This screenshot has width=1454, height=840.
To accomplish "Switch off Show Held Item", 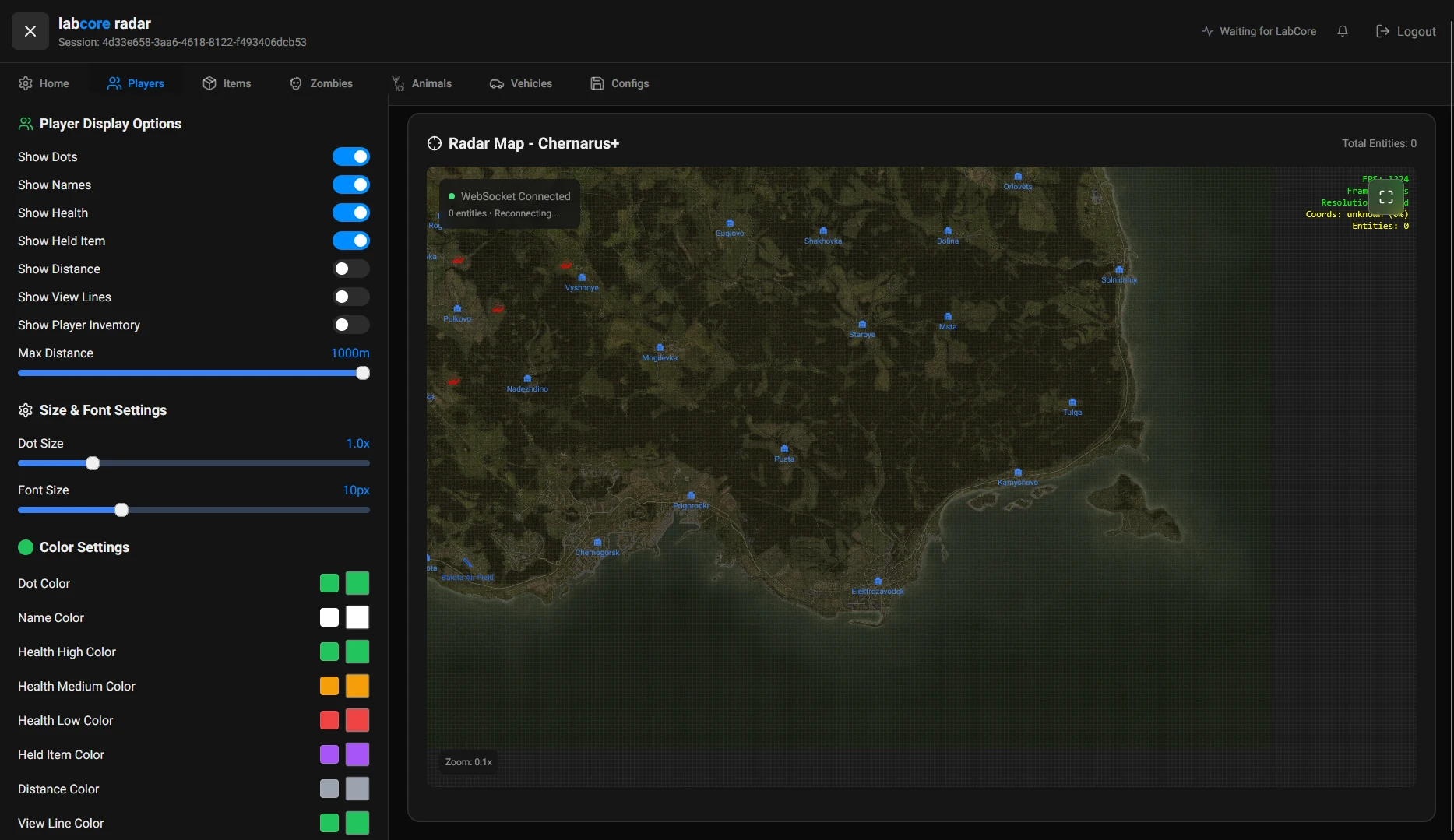I will point(351,241).
